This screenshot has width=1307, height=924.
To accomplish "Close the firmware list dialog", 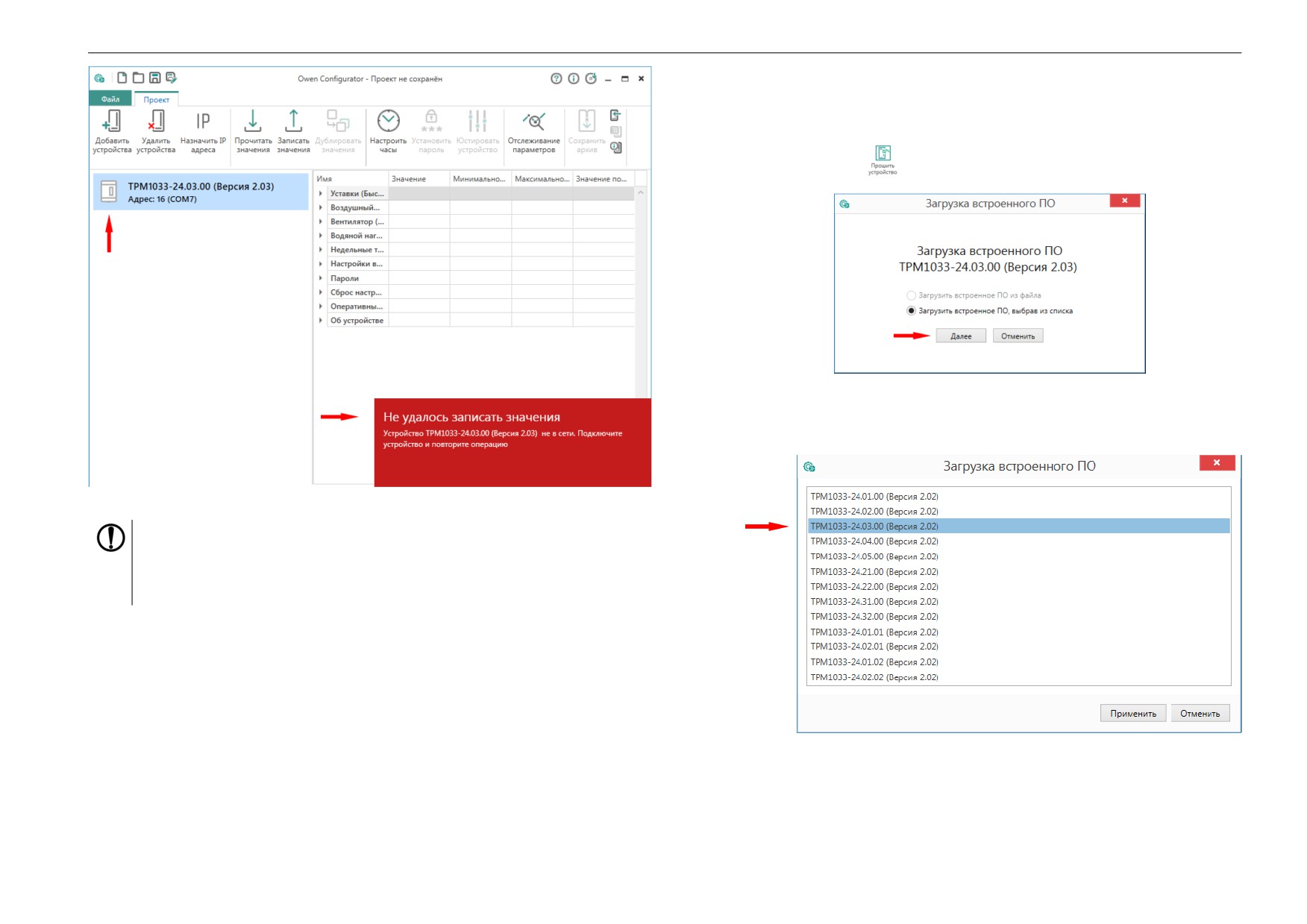I will coord(1217,463).
